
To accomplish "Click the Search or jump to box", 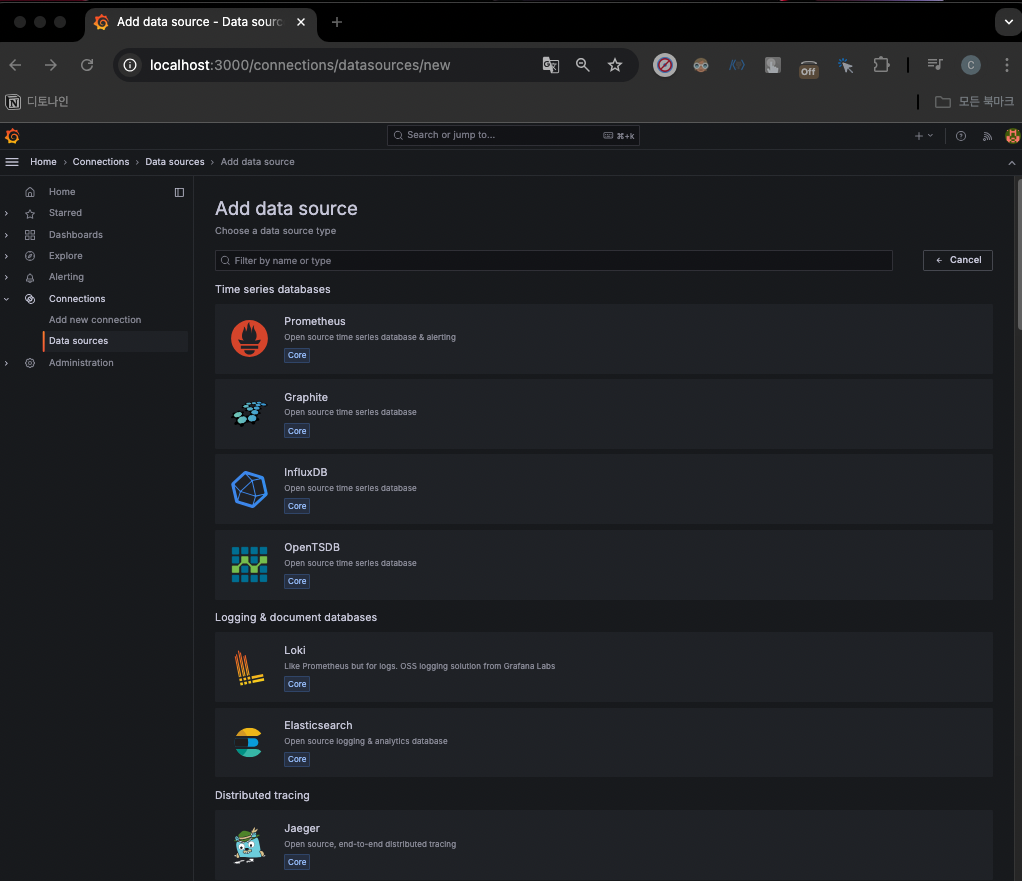I will pos(513,136).
